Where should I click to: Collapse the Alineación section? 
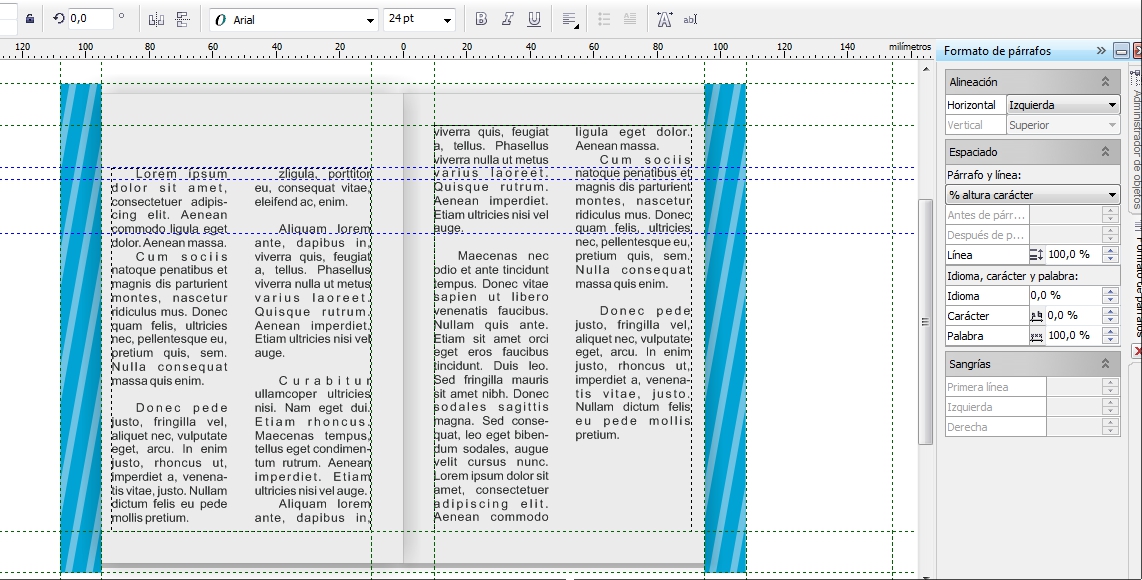click(x=1105, y=82)
